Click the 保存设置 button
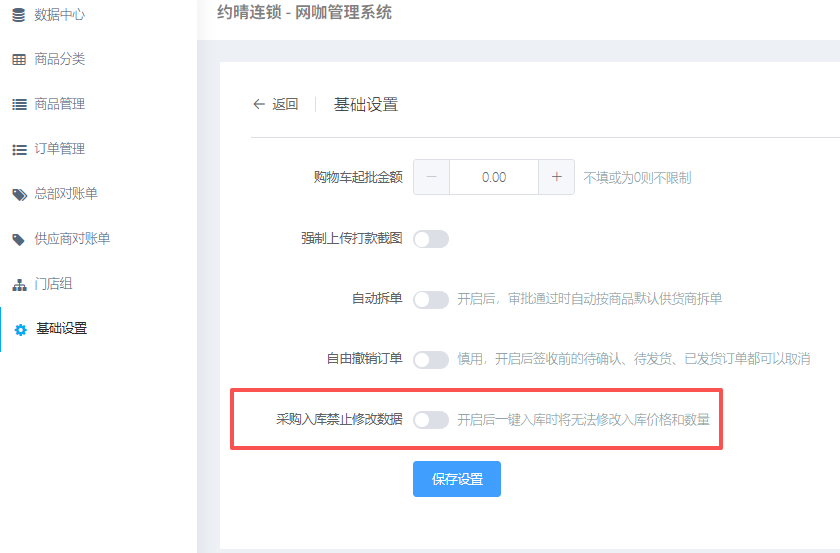 pyautogui.click(x=457, y=479)
